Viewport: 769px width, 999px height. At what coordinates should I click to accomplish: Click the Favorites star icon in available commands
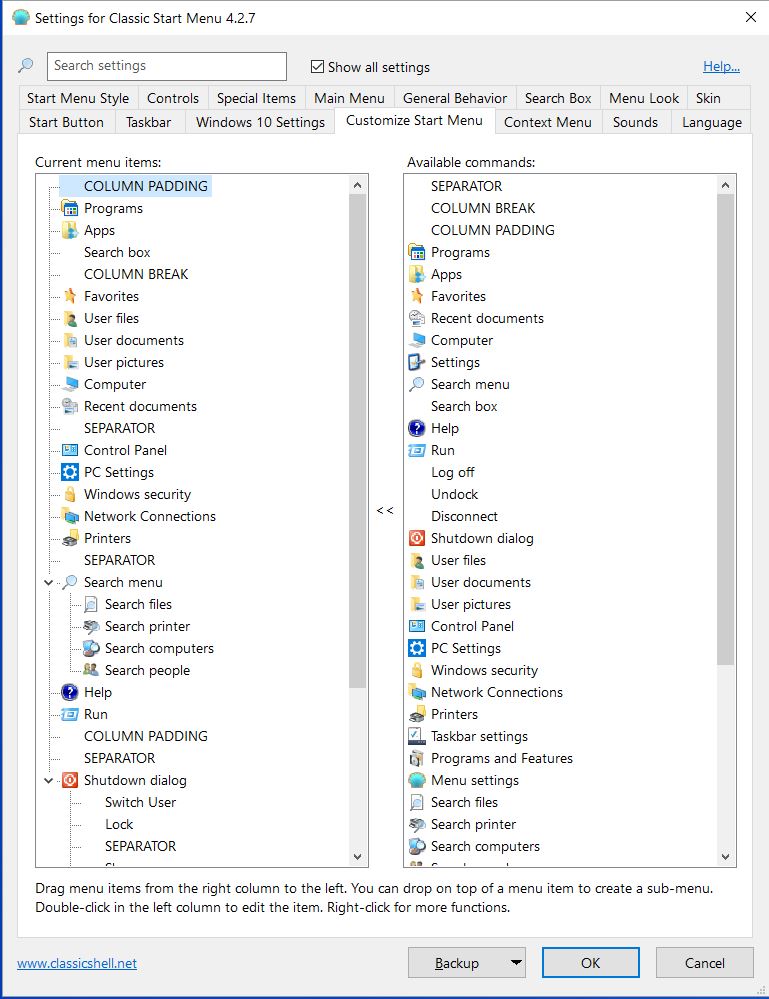tap(417, 296)
